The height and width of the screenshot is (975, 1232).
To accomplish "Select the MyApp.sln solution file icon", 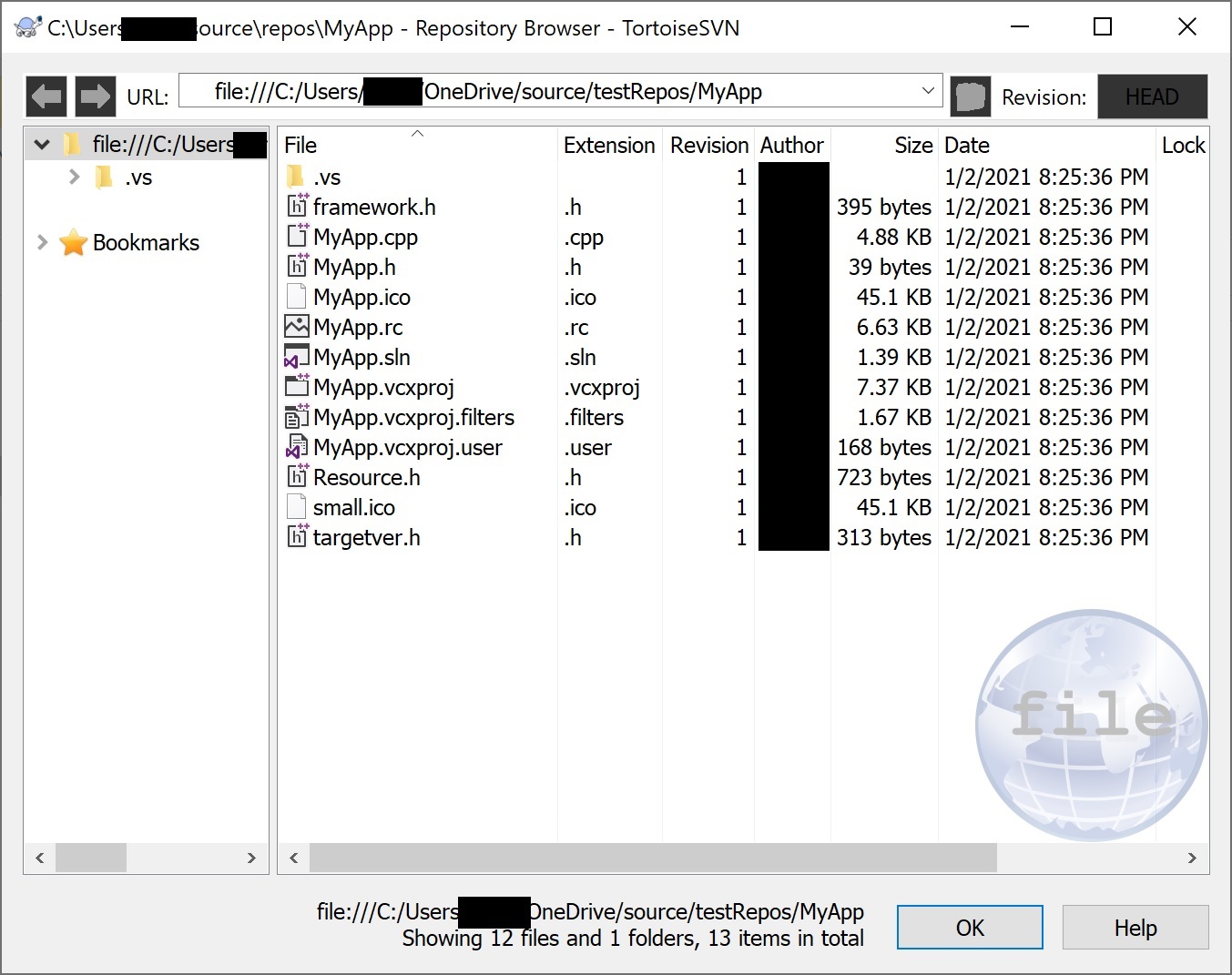I will coord(296,358).
